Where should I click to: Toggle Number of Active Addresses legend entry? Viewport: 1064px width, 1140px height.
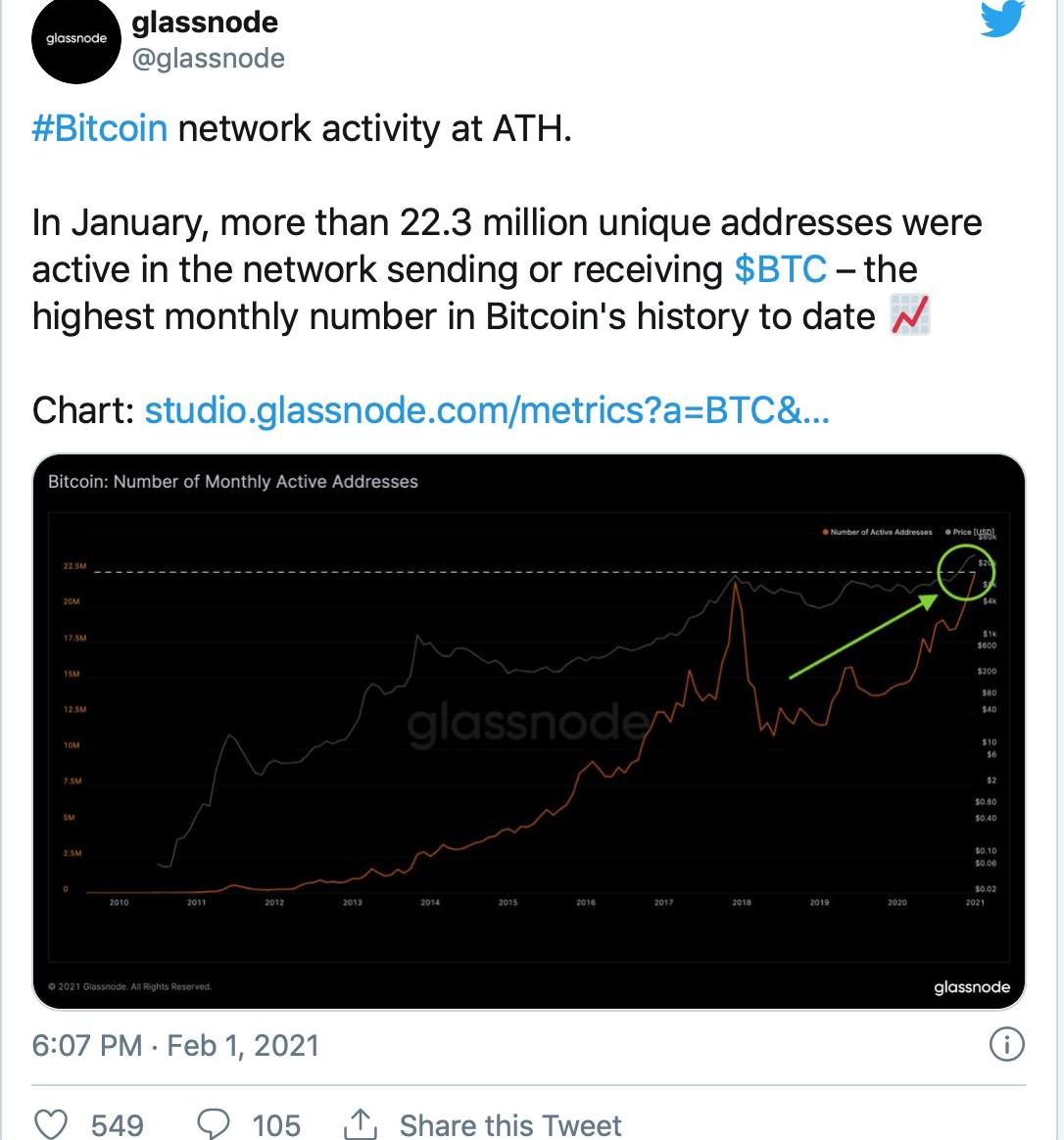click(x=878, y=532)
